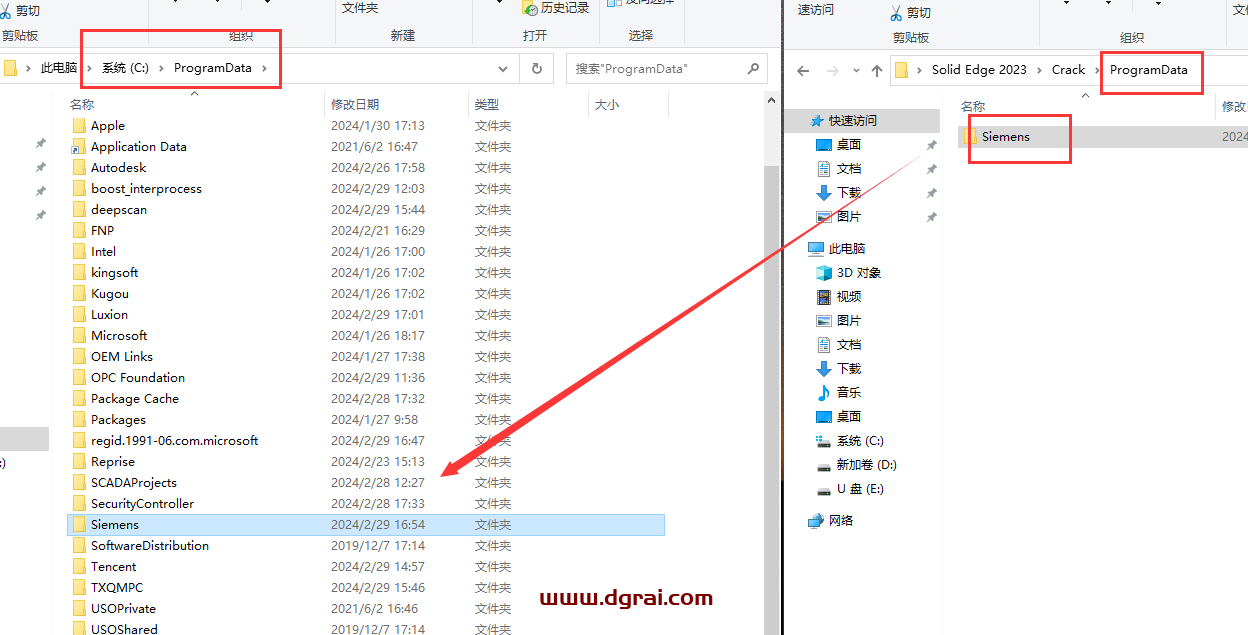Click refresh button in left Explorer window

537,69
